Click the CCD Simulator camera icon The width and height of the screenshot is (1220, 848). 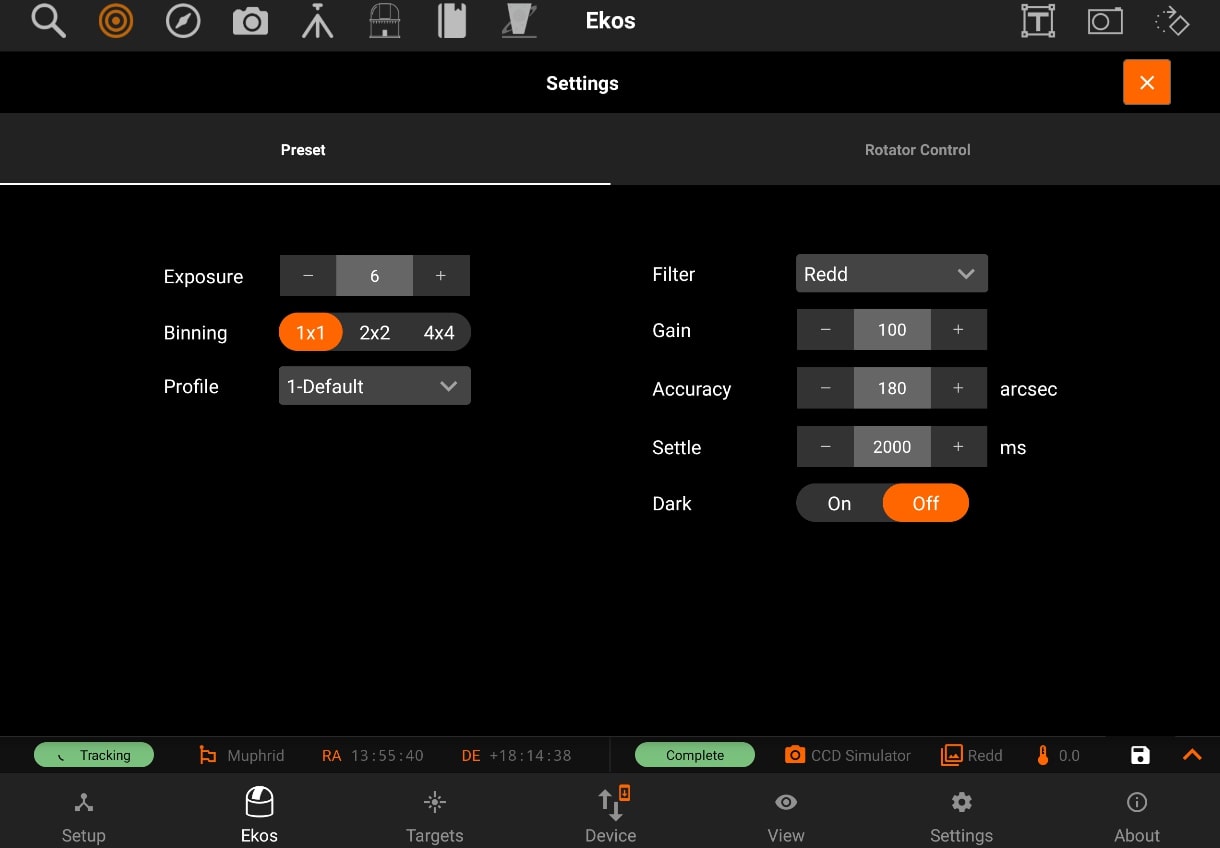pyautogui.click(x=795, y=755)
